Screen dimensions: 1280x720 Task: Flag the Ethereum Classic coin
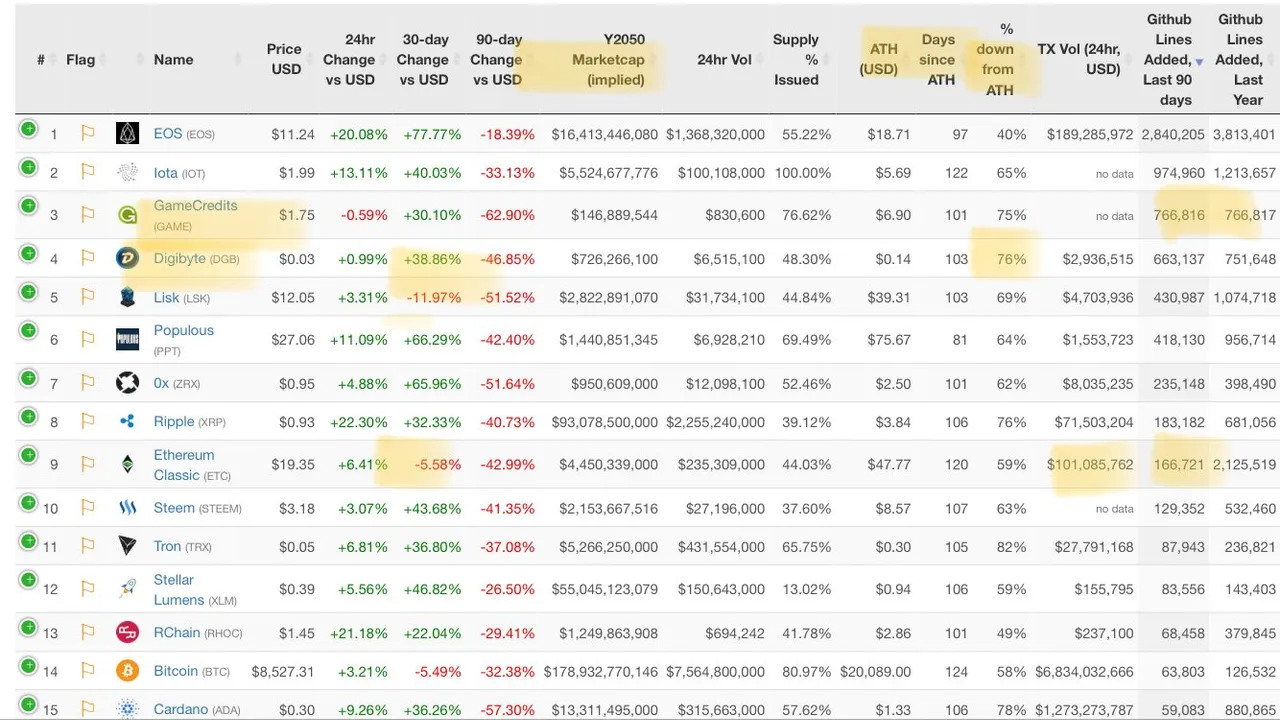pos(87,464)
